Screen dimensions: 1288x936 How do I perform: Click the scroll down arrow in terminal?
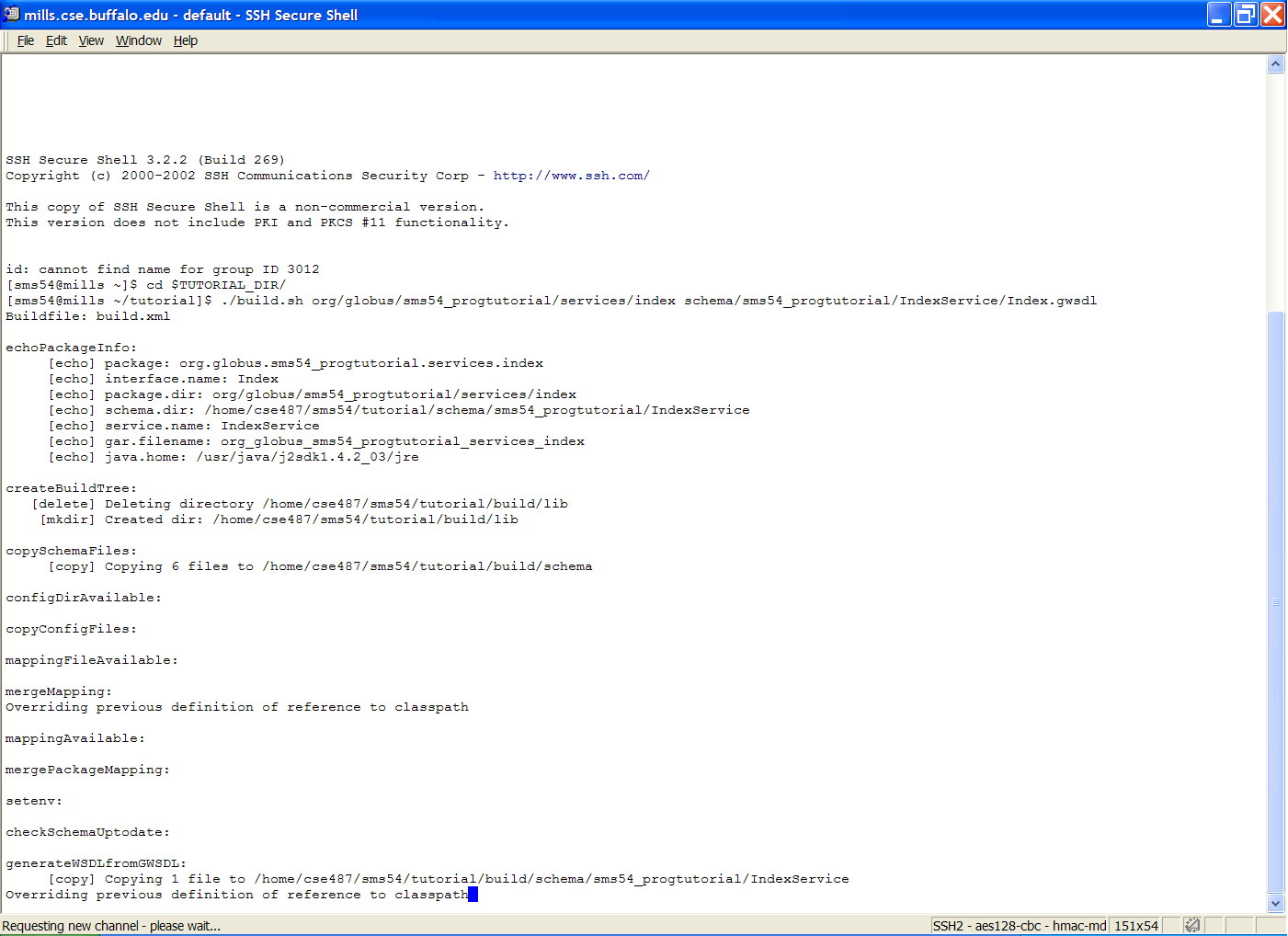1275,903
